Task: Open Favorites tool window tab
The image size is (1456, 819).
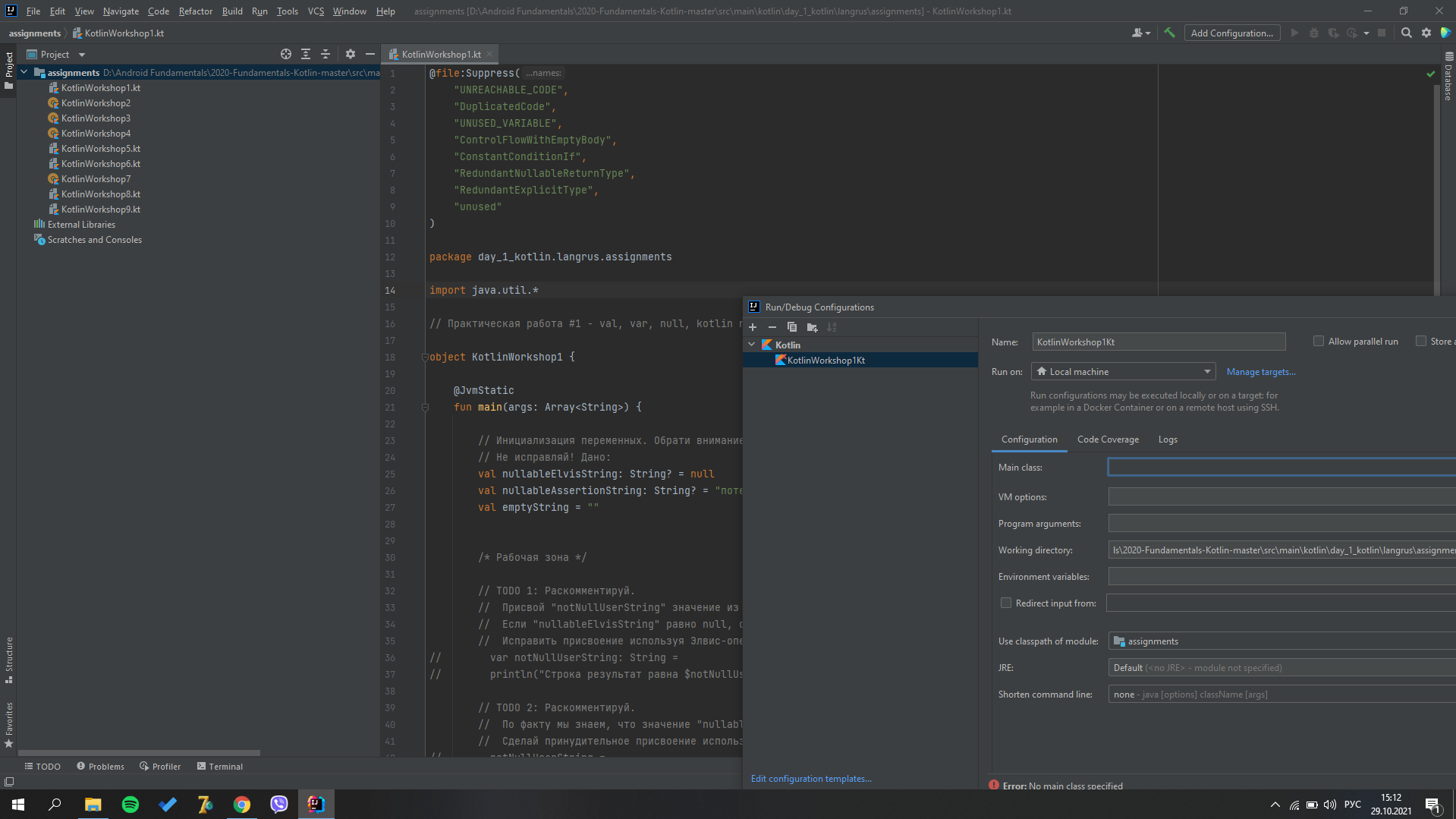Action: (9, 725)
